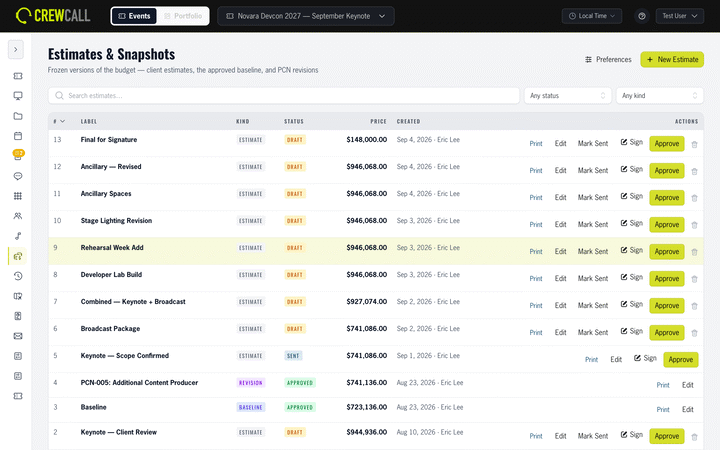720x450 pixels.
Task: Open the Novara Devcon 2027 event dropdown
Action: click(305, 16)
